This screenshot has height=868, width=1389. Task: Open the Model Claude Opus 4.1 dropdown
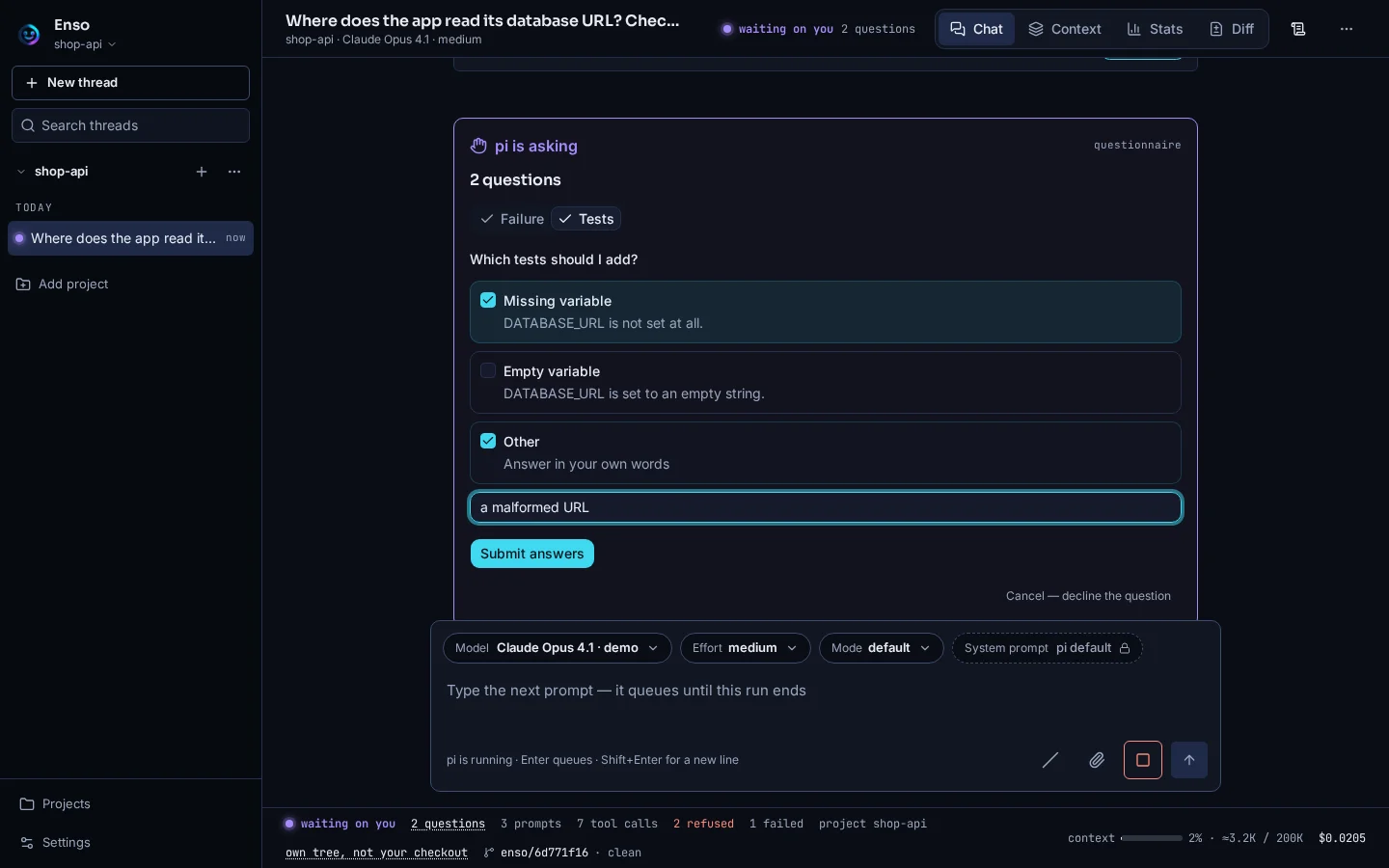pyautogui.click(x=558, y=648)
